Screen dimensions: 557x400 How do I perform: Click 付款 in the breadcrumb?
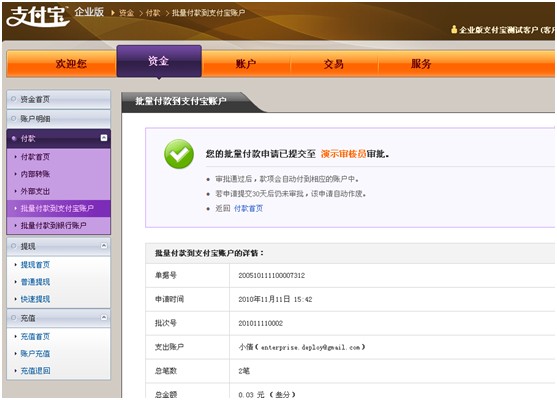pos(153,13)
